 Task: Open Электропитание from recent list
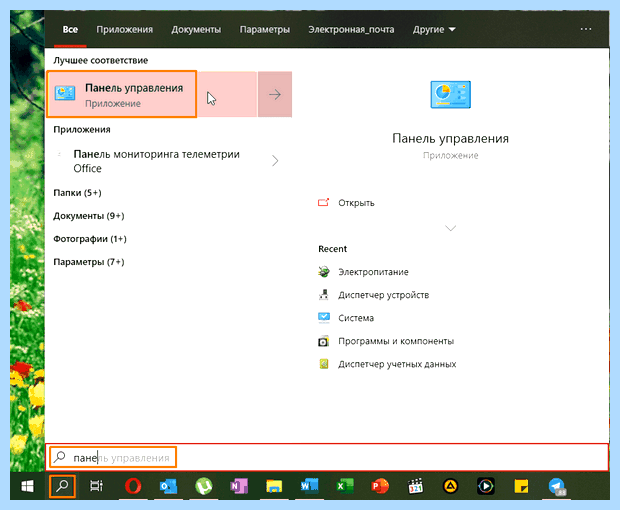(373, 272)
